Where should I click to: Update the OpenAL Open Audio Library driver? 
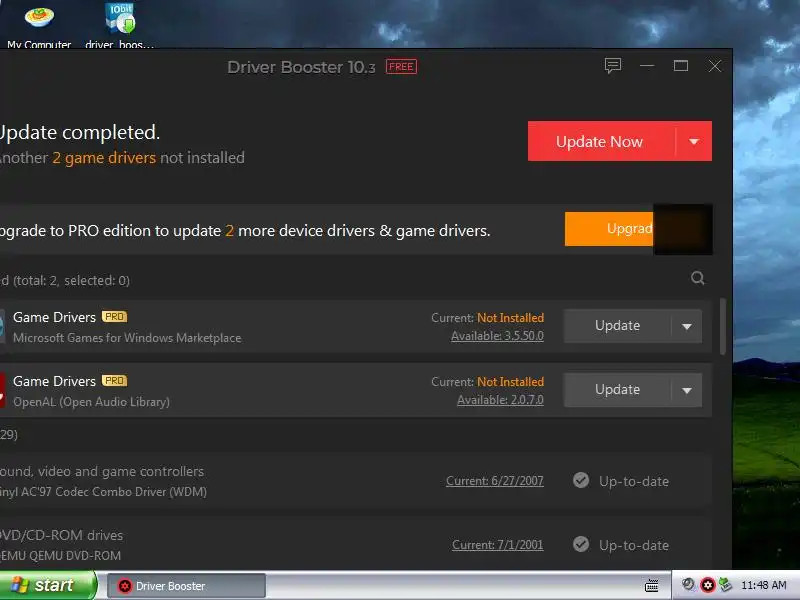click(617, 390)
